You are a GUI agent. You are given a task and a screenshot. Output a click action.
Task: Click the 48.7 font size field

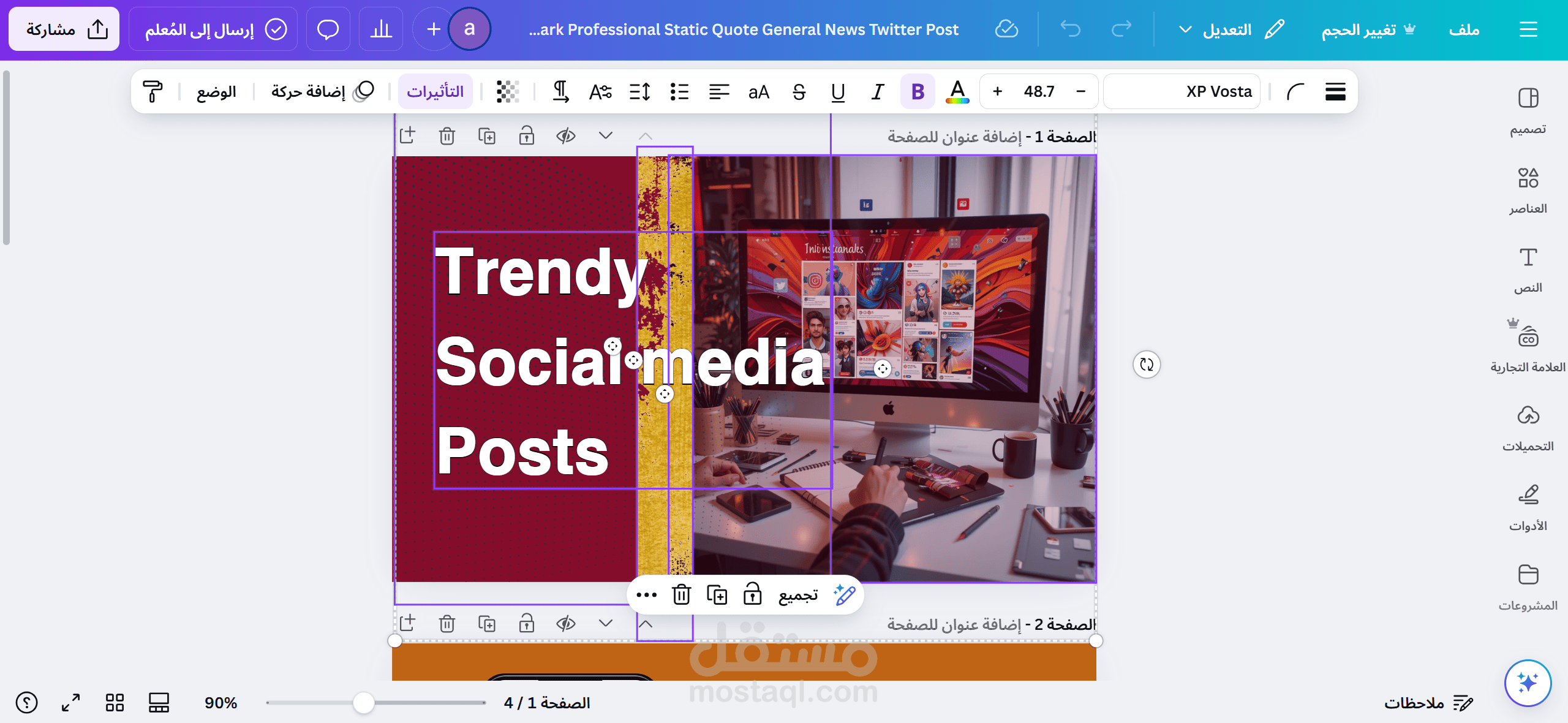click(1039, 91)
